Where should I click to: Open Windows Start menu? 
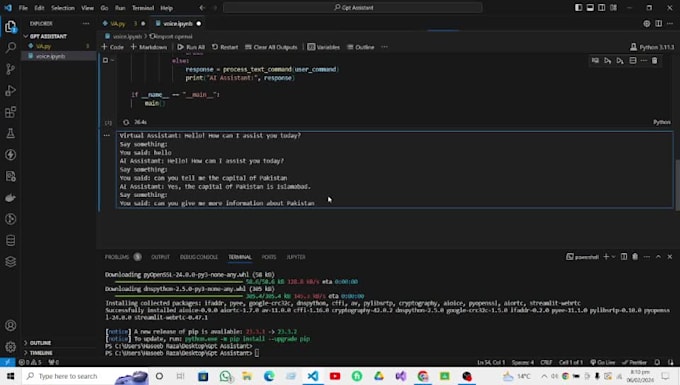[x=10, y=376]
